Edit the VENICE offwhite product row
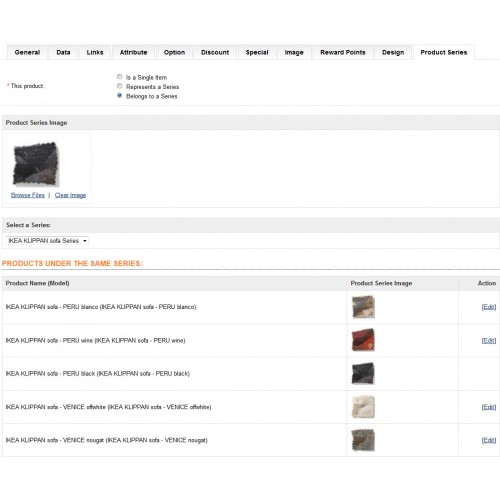 pos(489,407)
